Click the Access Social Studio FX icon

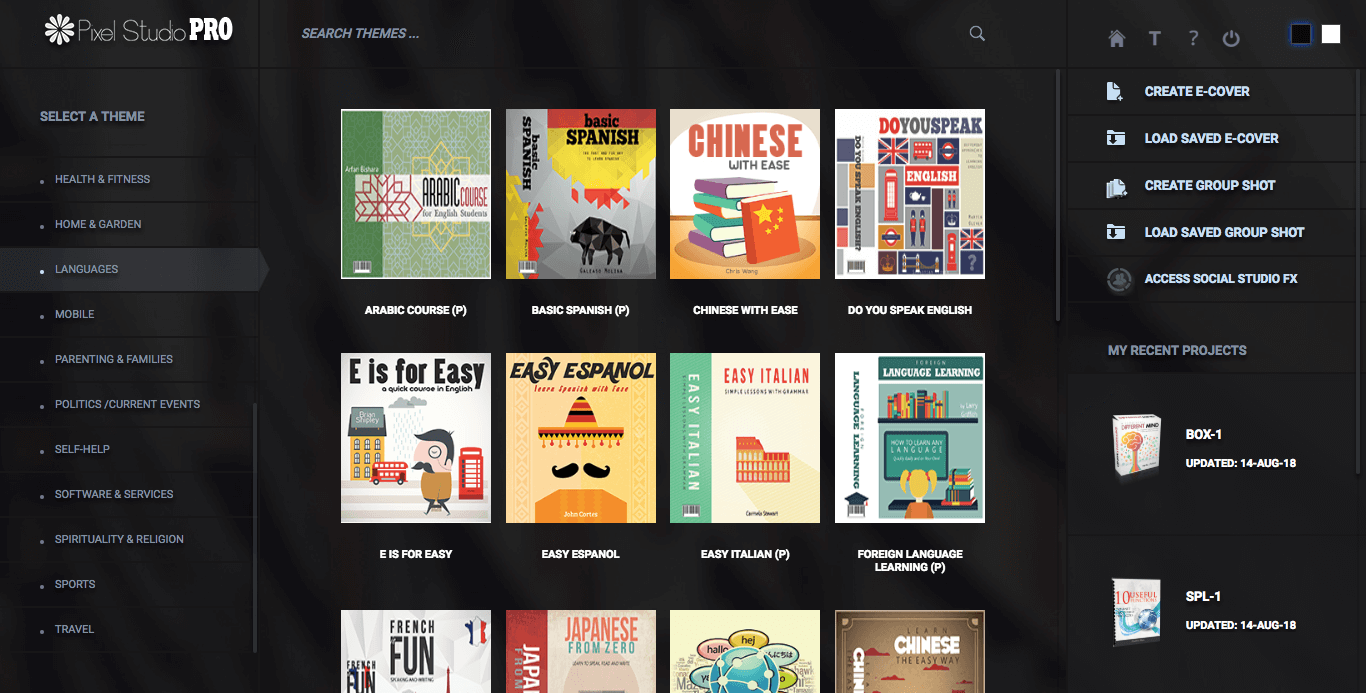click(1118, 279)
